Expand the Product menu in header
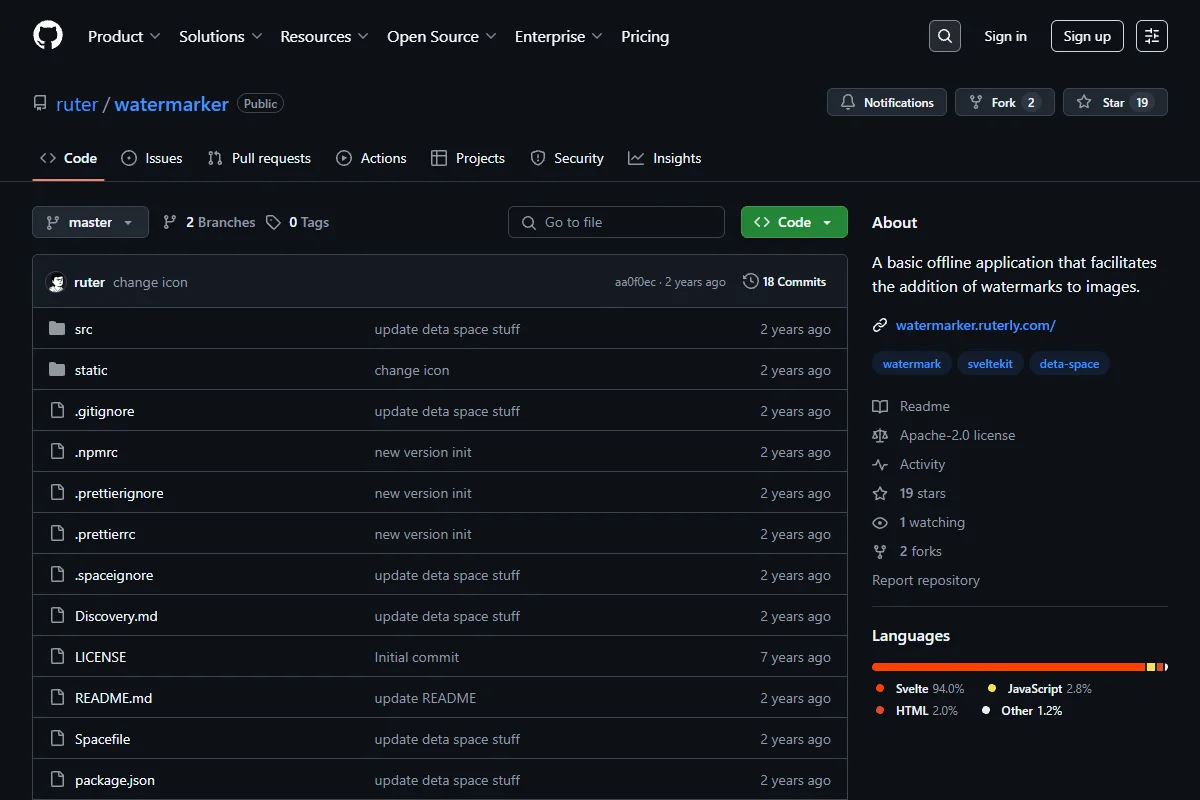 point(124,36)
